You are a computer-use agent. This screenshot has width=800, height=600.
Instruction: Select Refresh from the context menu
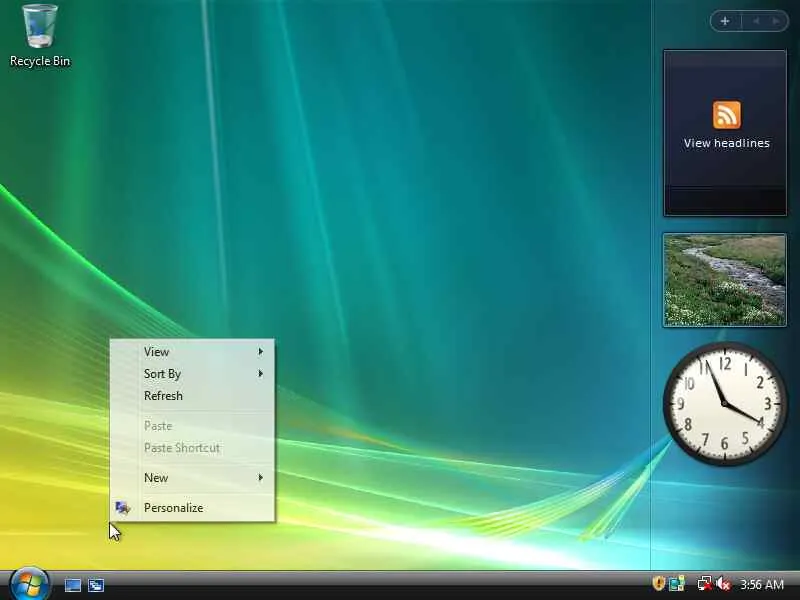click(192, 396)
